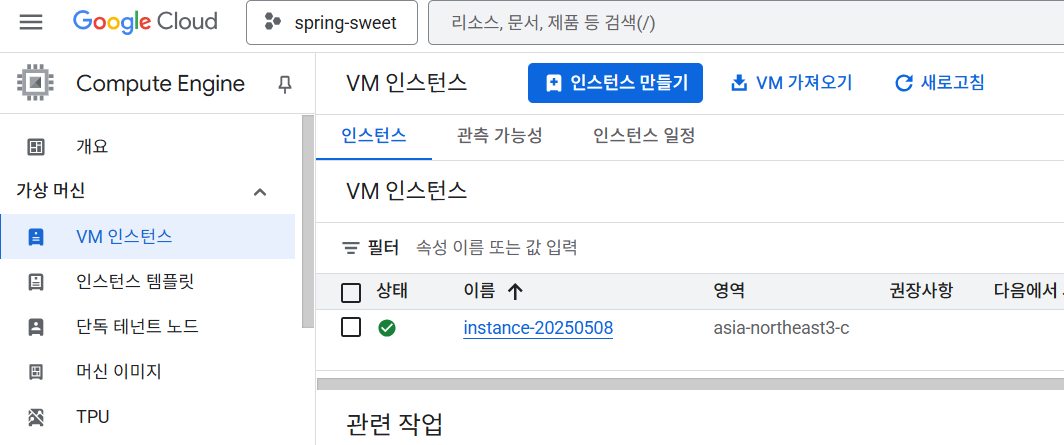The height and width of the screenshot is (445, 1064).
Task: Click the 상태 column header
Action: coord(392,291)
